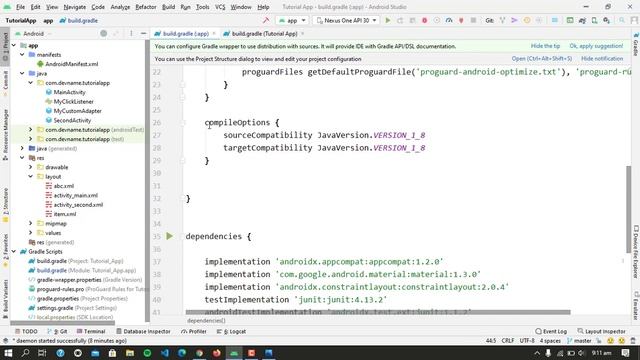Toggle the Build Variants side tab
Screen dimensions: 640x360
(5, 299)
